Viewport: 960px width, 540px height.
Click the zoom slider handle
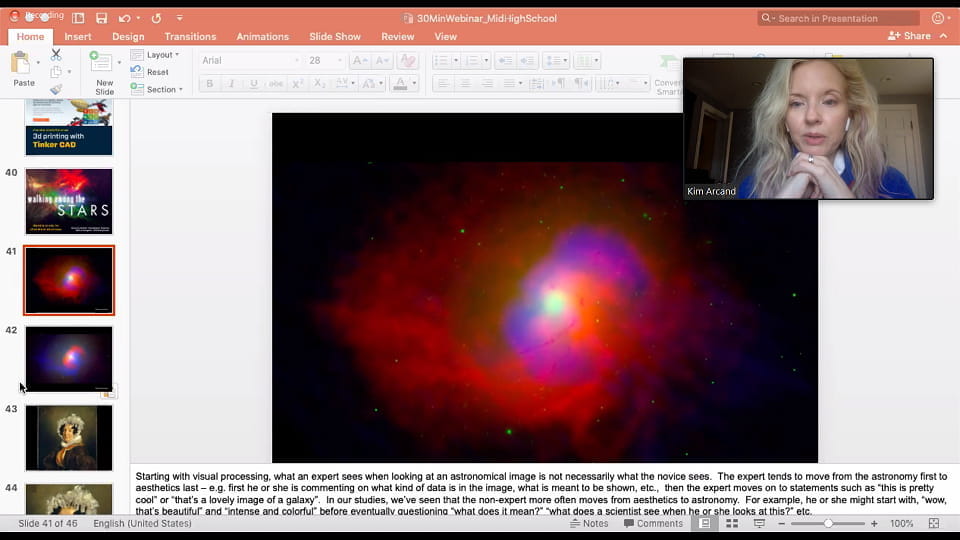click(828, 523)
